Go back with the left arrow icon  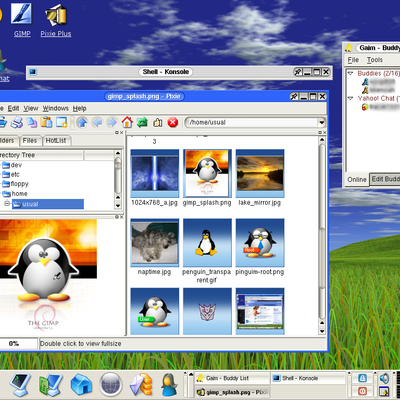[x=97, y=122]
